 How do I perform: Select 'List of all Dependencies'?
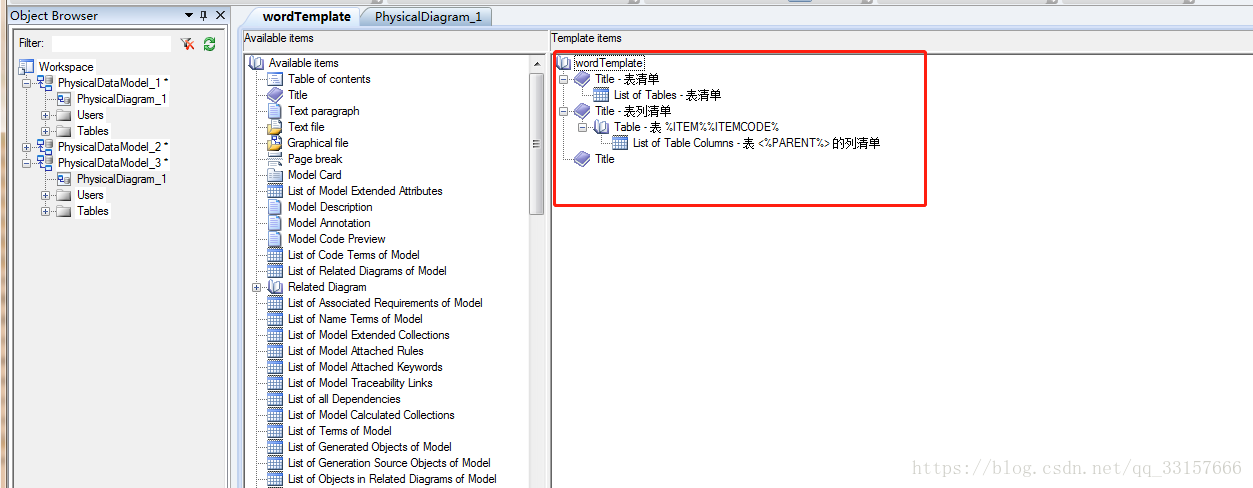pos(344,399)
